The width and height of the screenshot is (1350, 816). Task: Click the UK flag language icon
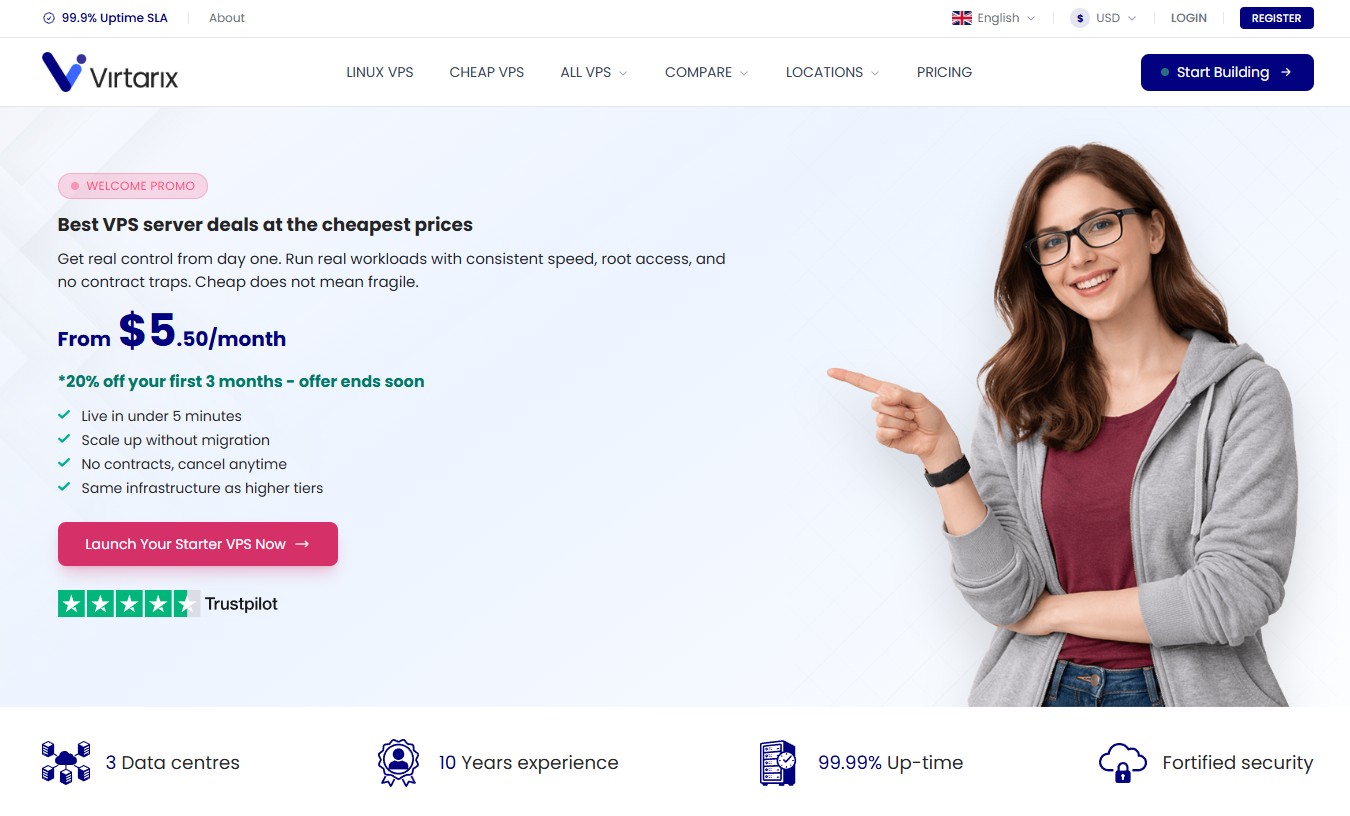pyautogui.click(x=962, y=18)
